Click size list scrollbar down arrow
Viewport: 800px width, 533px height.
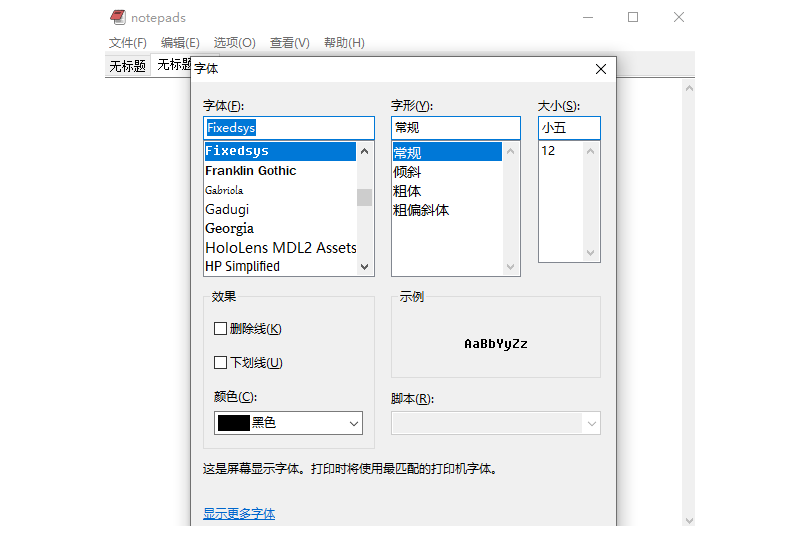tap(590, 253)
